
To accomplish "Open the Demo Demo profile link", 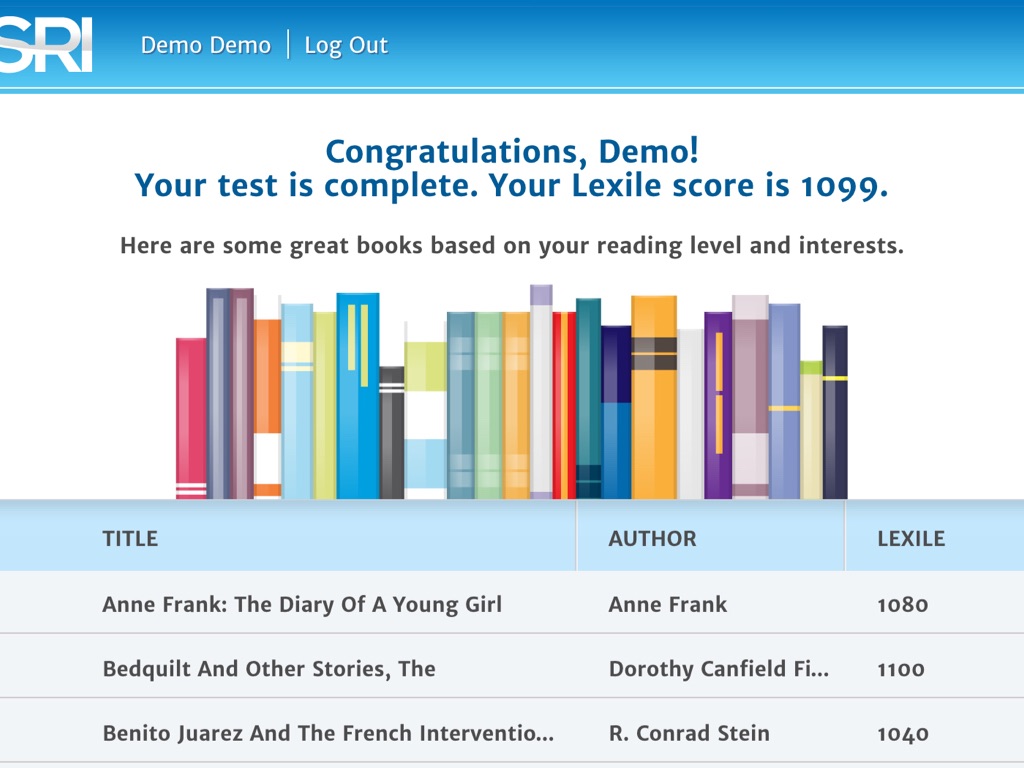I will (205, 45).
